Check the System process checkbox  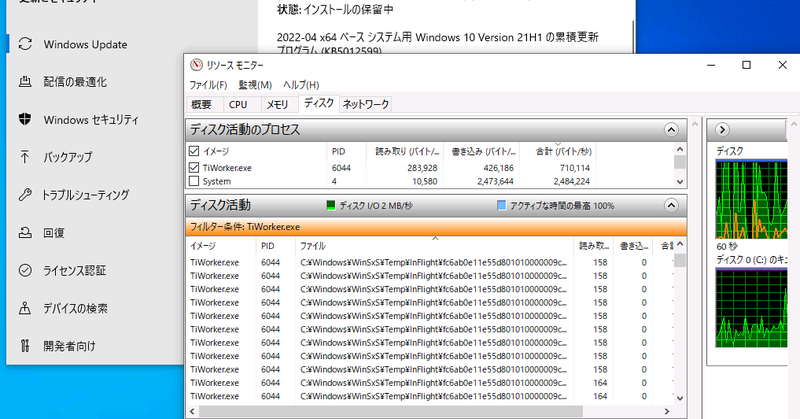click(194, 181)
